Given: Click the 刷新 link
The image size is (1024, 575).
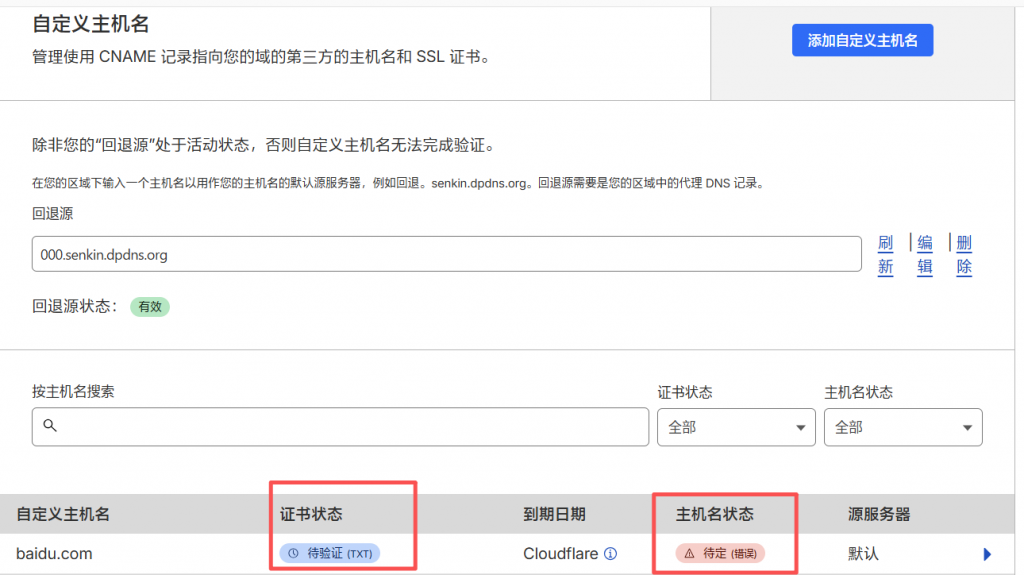Looking at the screenshot, I should tap(885, 255).
